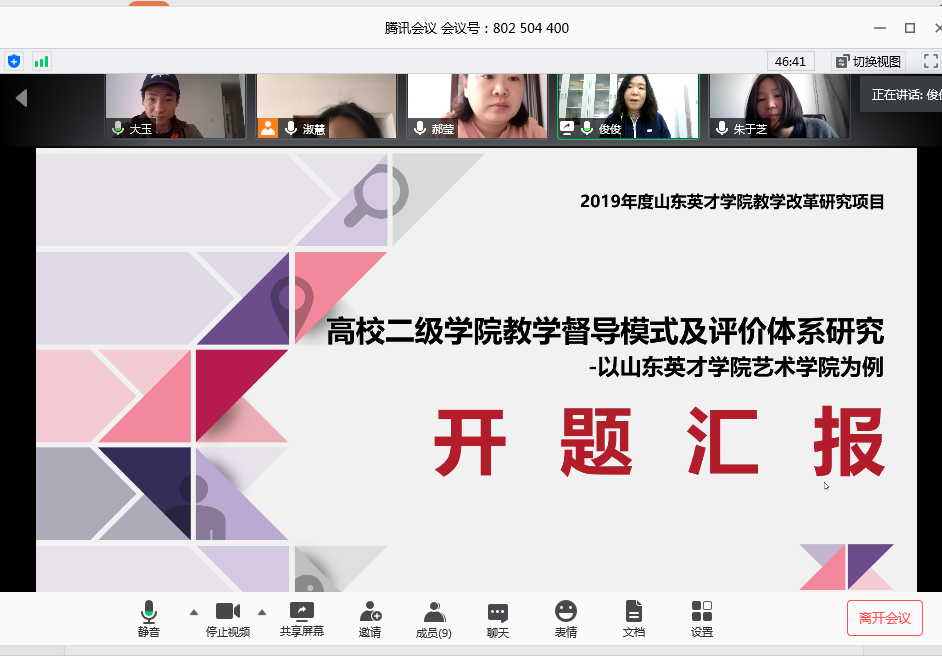Image resolution: width=942 pixels, height=656 pixels.
Task: Expand the audio options arrow beside 静音
Action: pyautogui.click(x=194, y=611)
